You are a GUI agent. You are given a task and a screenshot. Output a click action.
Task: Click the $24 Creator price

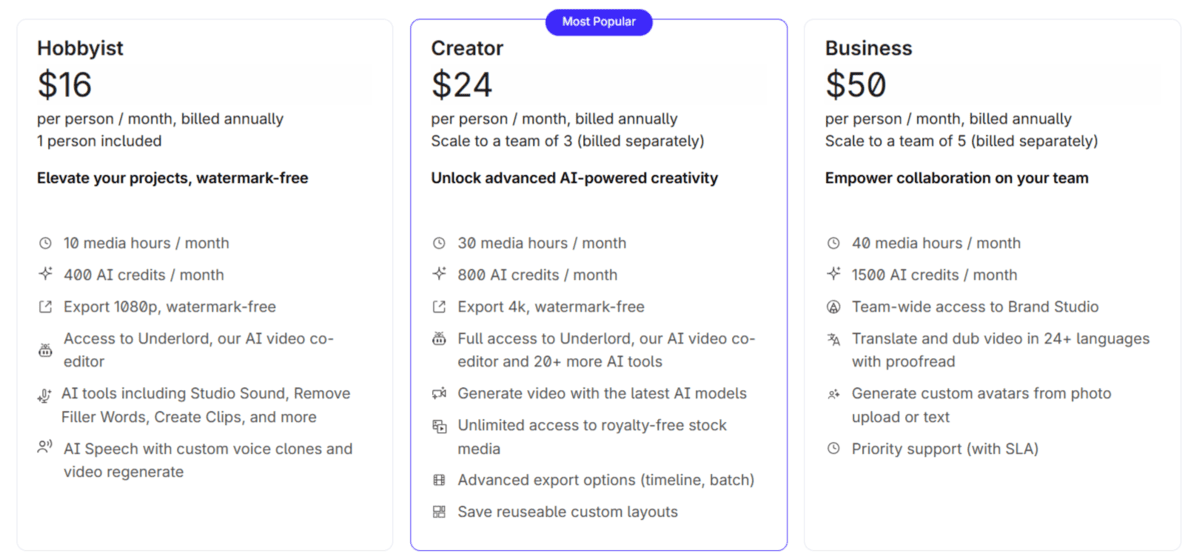[461, 85]
